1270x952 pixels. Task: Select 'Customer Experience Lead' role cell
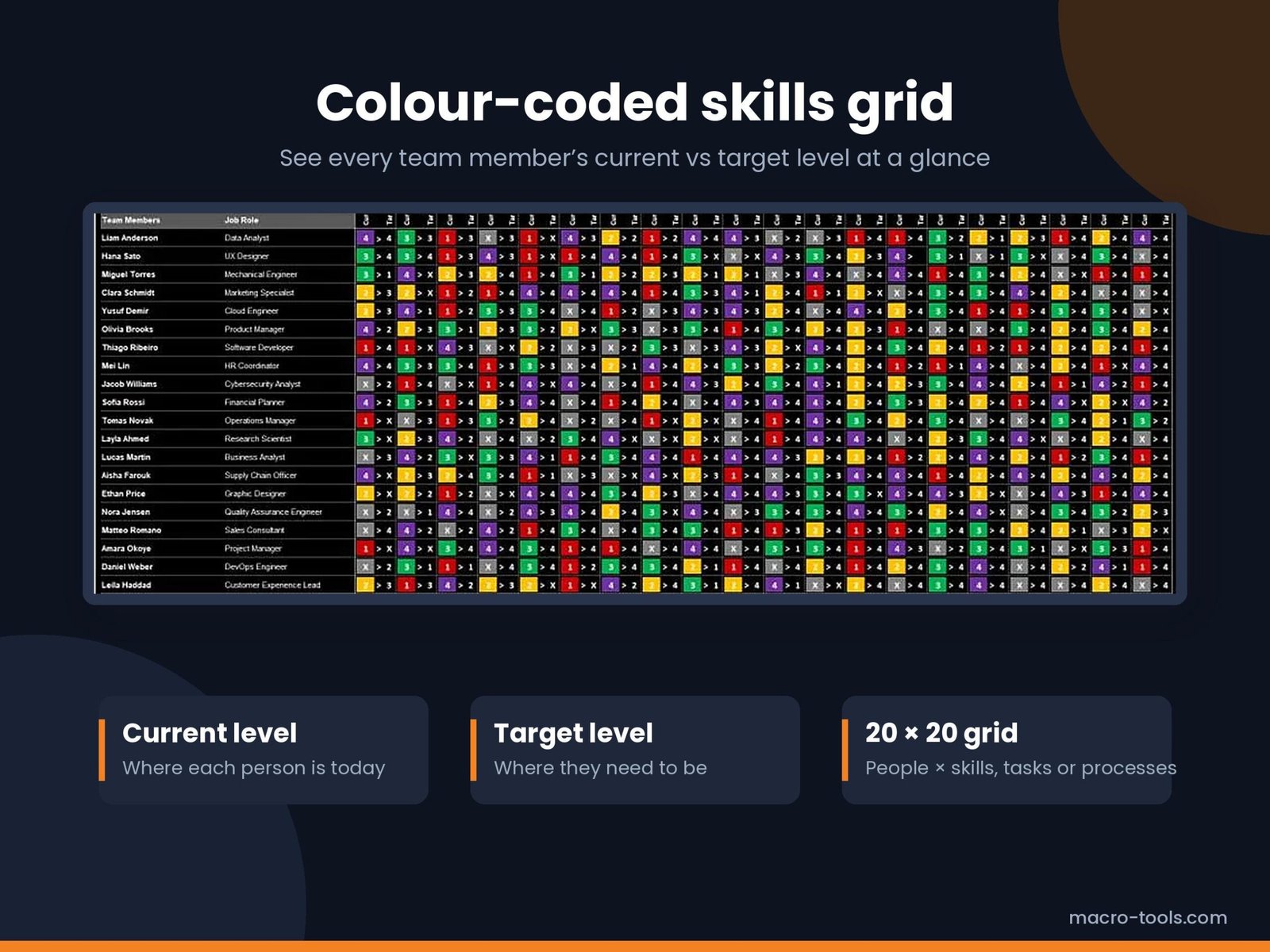(272, 585)
